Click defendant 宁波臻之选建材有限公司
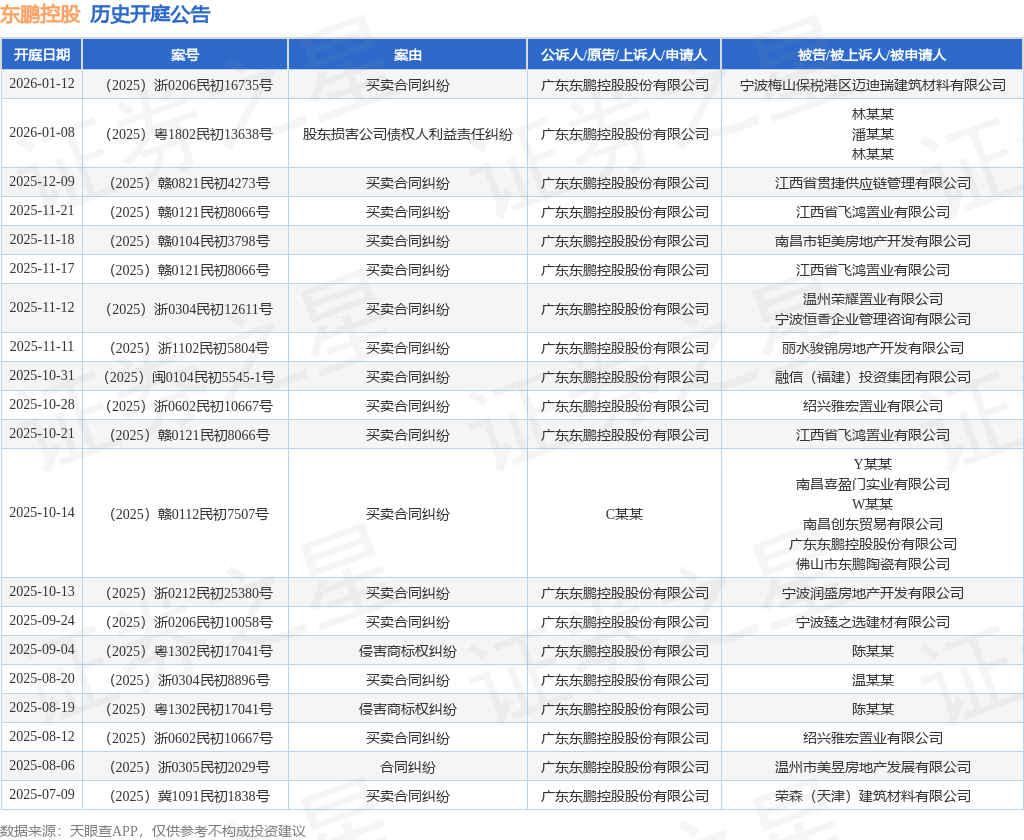 coord(872,622)
